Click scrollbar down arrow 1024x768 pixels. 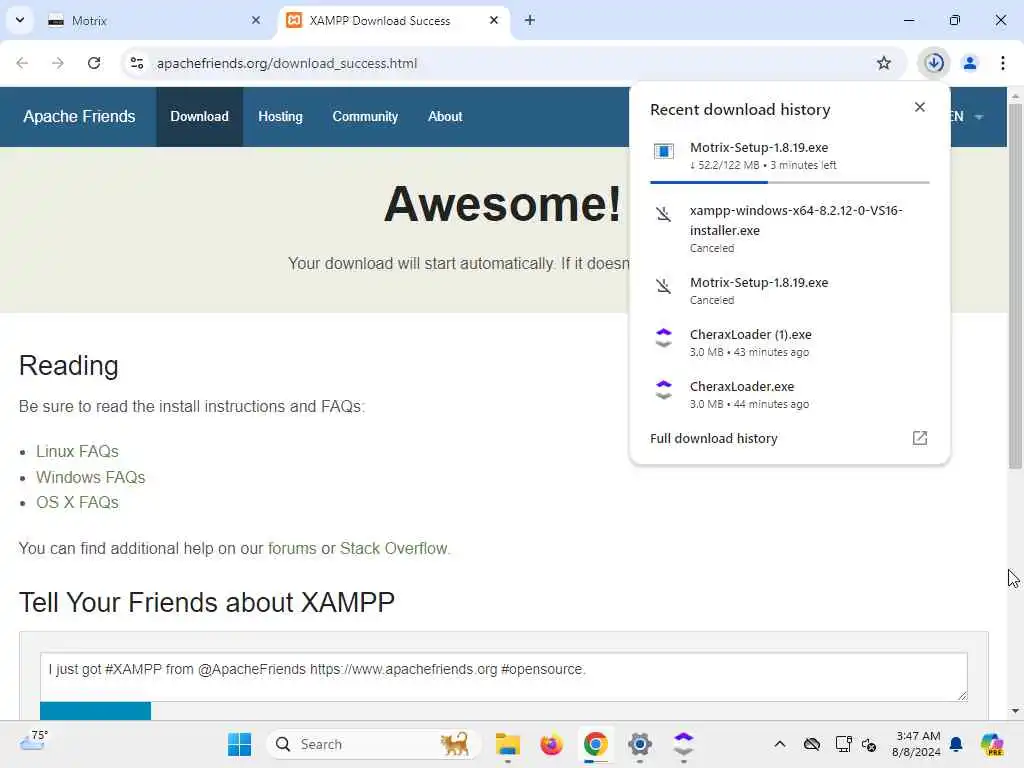tap(1015, 711)
